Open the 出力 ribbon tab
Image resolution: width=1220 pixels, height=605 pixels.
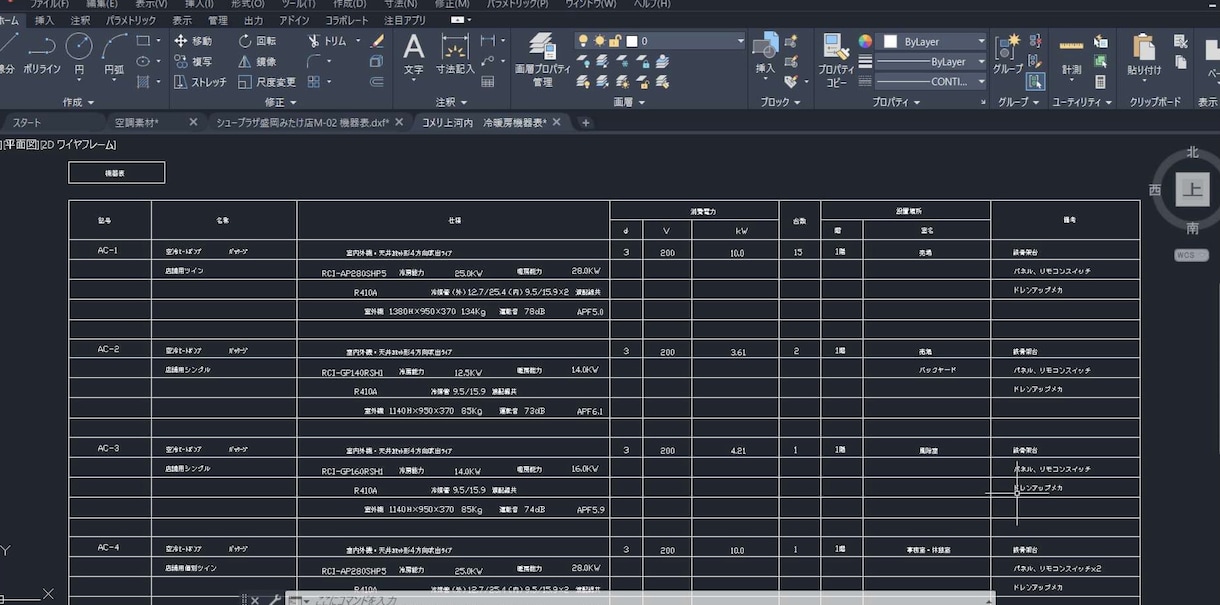253,20
